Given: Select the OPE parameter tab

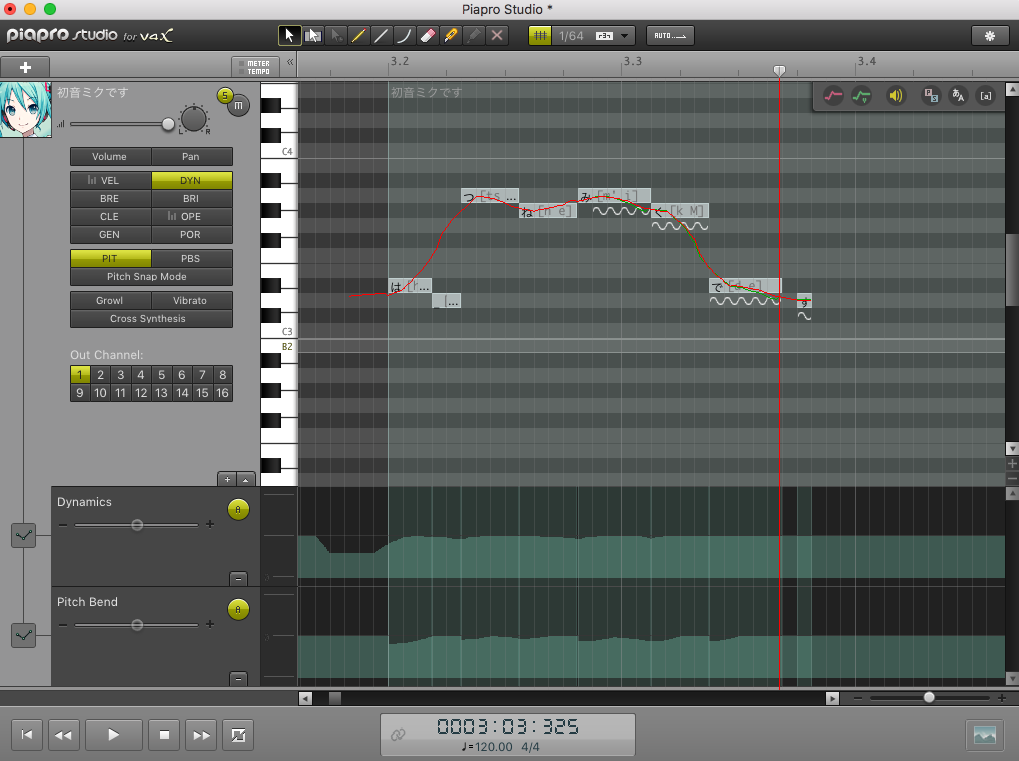Looking at the screenshot, I should tap(192, 216).
